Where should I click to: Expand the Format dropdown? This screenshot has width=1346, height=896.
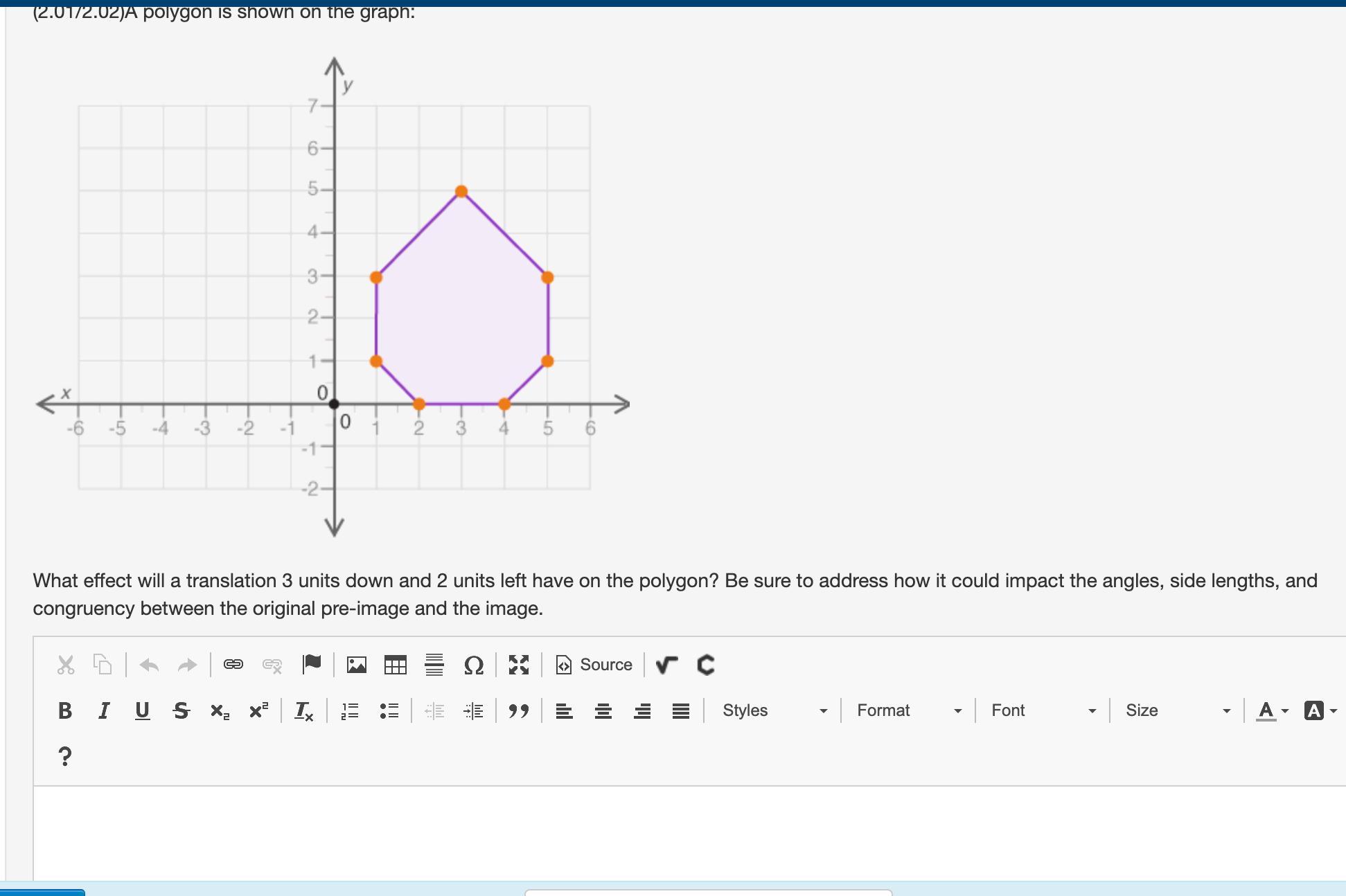(x=909, y=710)
